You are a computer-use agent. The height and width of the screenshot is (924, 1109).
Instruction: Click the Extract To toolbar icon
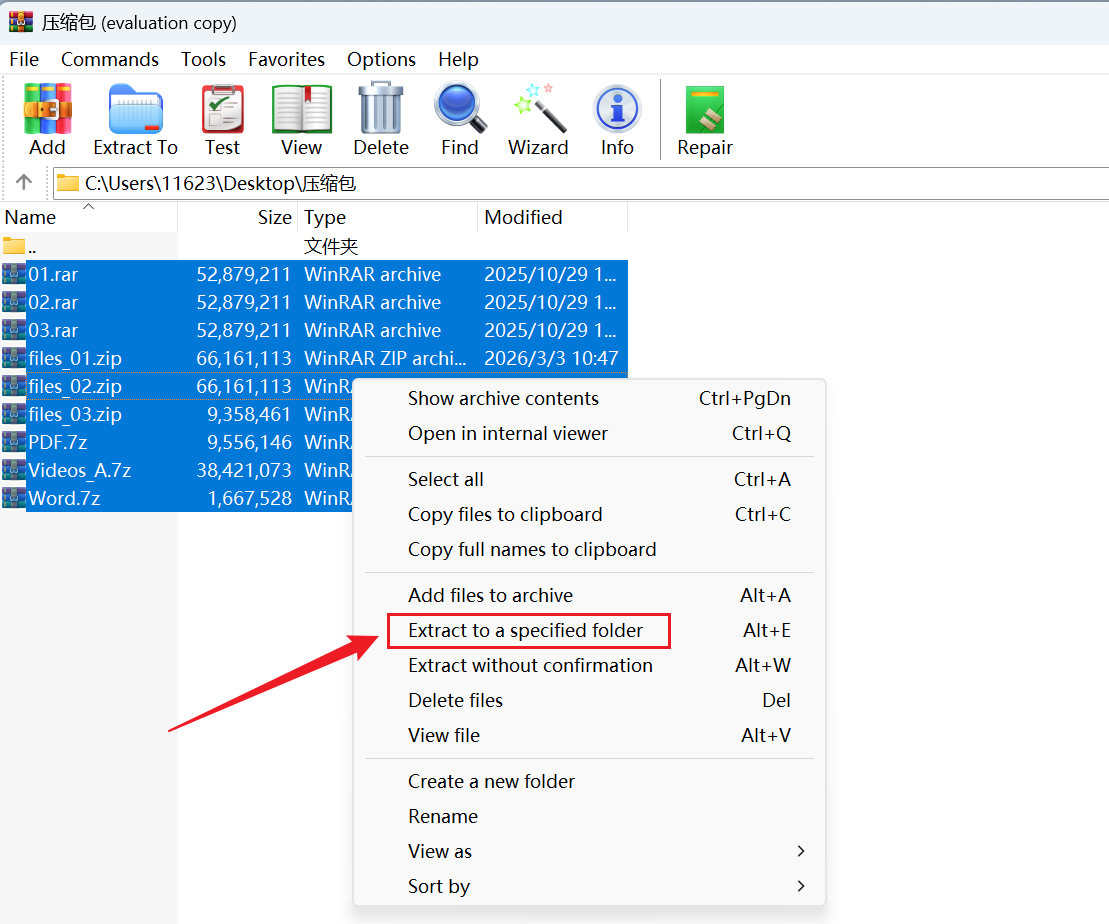(x=135, y=110)
